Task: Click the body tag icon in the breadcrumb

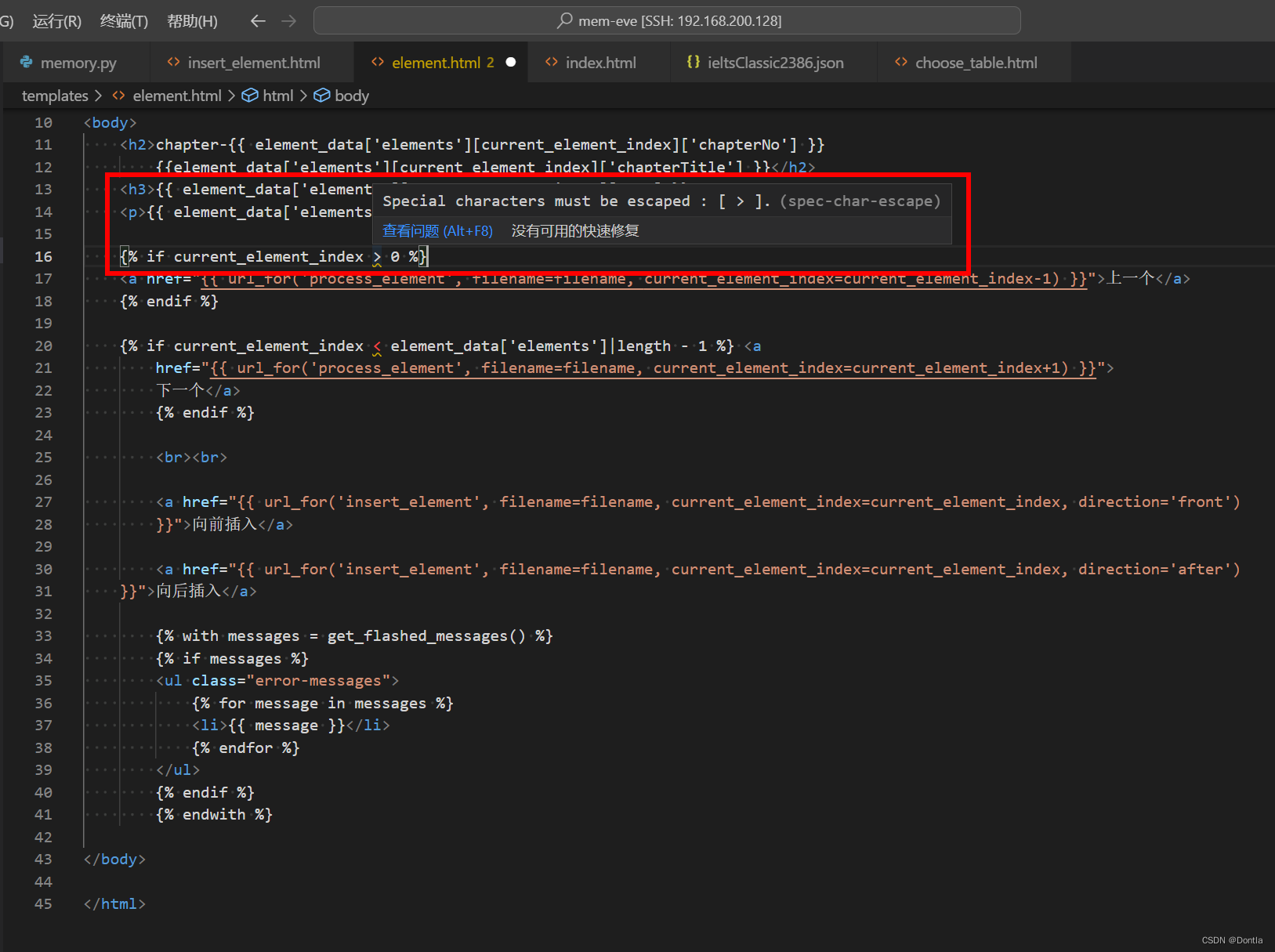Action: (322, 95)
